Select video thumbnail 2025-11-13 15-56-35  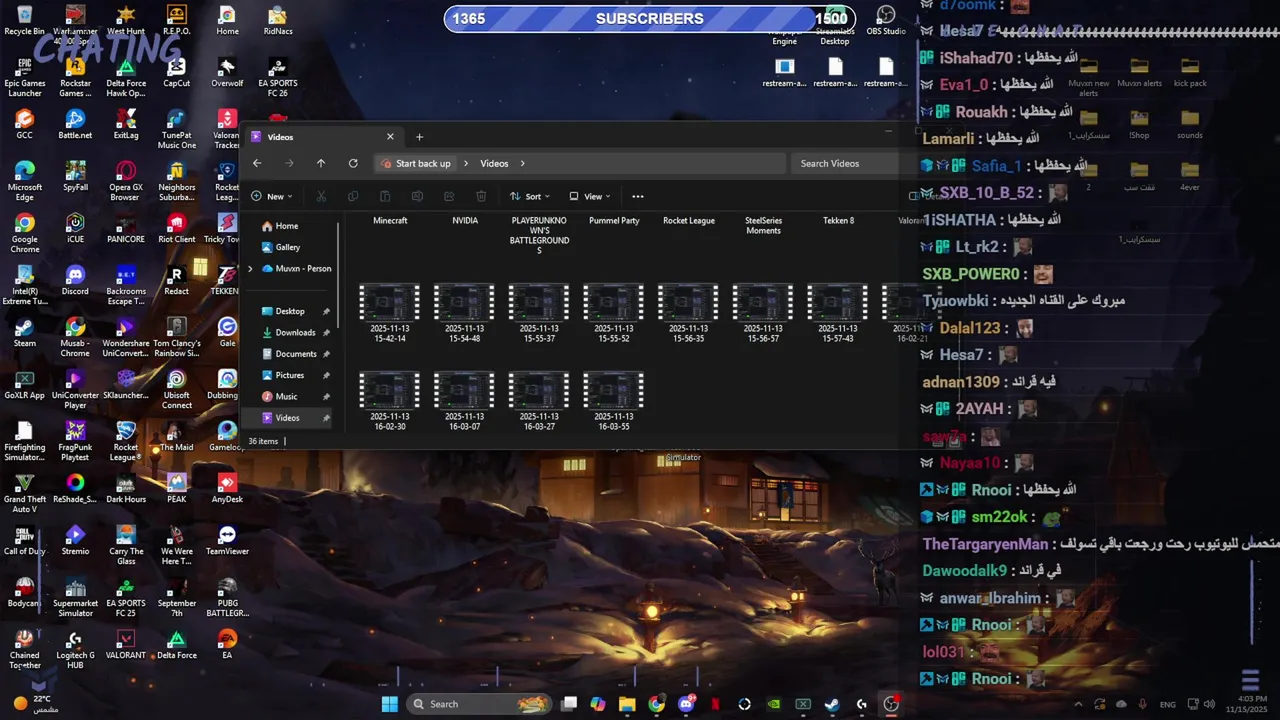[x=688, y=313]
